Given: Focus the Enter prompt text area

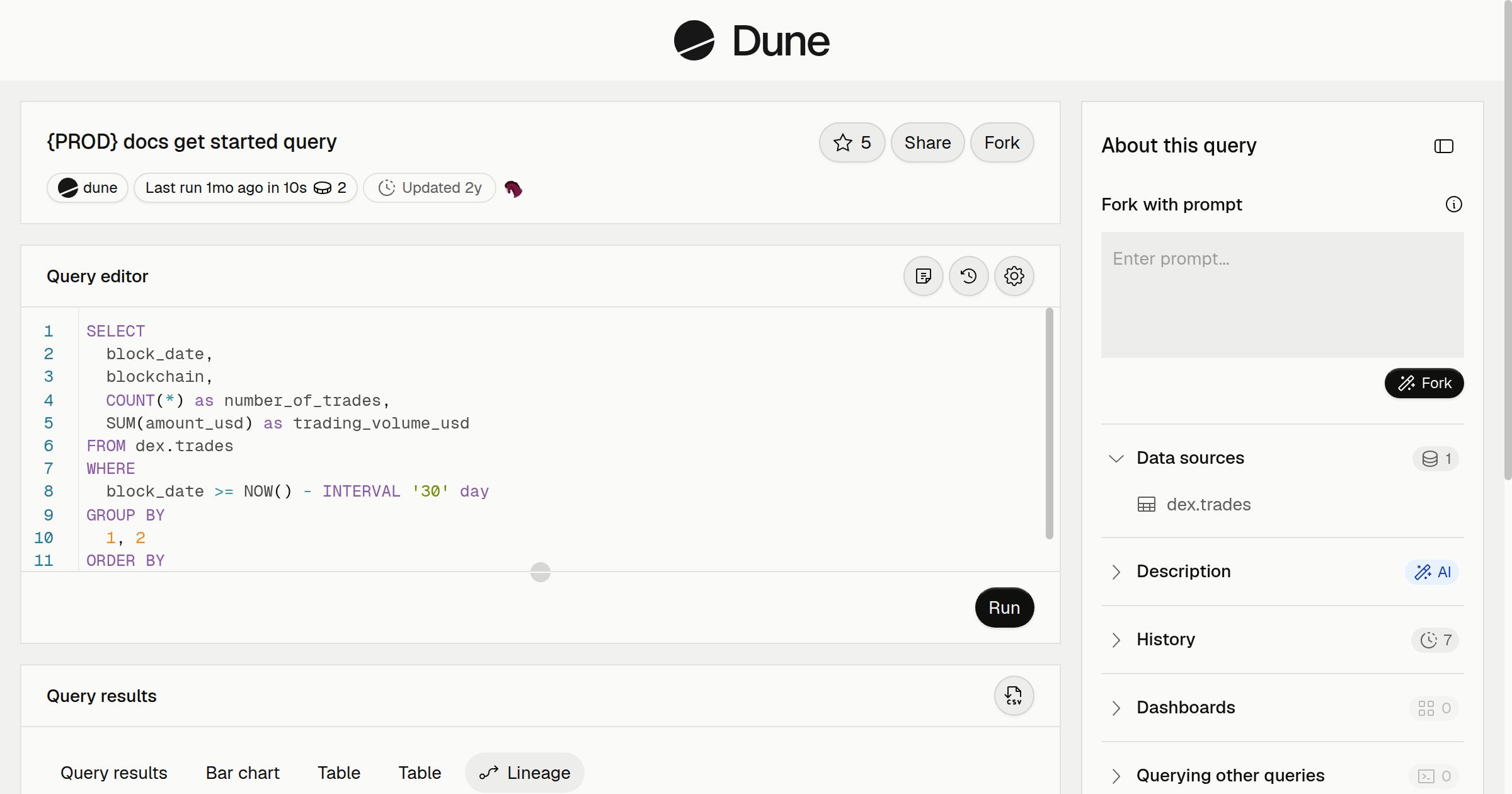Looking at the screenshot, I should click(1282, 295).
